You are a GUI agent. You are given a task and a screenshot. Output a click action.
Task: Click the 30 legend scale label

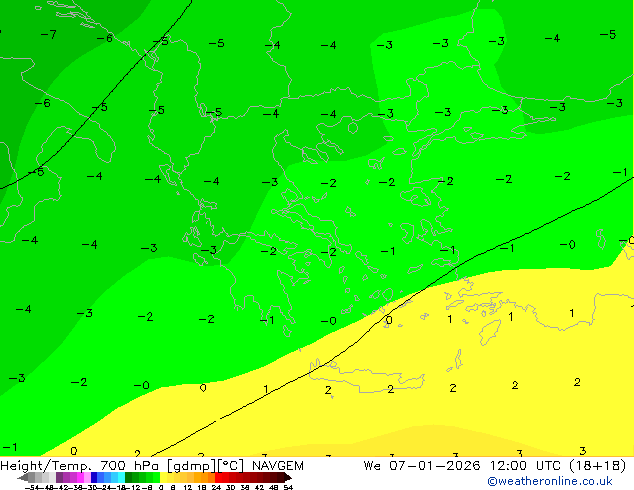(230, 487)
